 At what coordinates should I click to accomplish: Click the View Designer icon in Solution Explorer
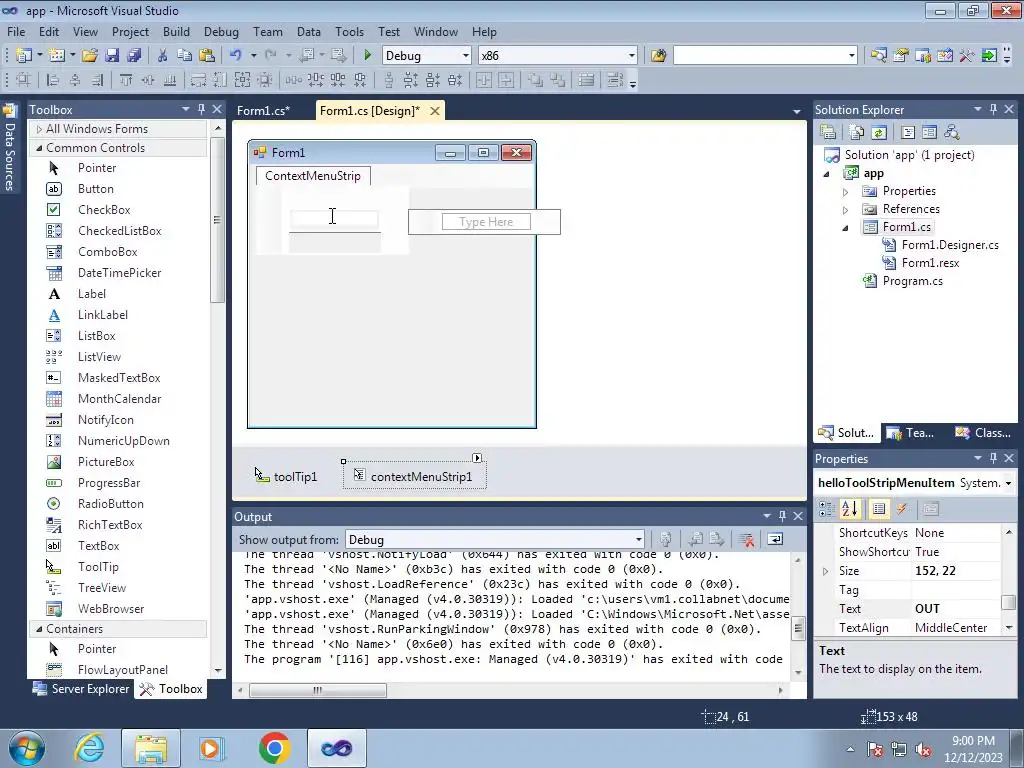click(x=929, y=133)
